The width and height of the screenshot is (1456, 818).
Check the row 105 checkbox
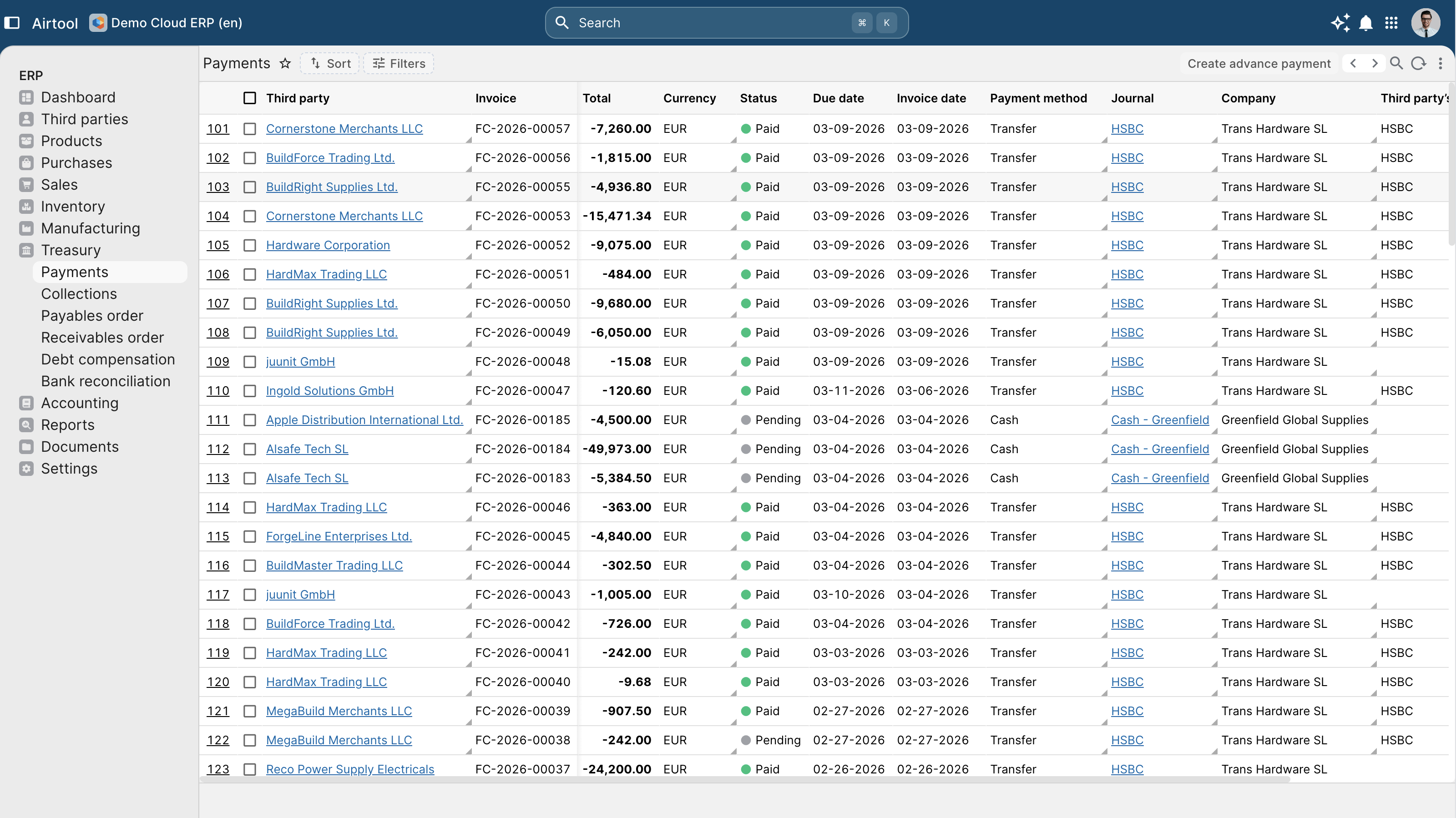(x=249, y=245)
